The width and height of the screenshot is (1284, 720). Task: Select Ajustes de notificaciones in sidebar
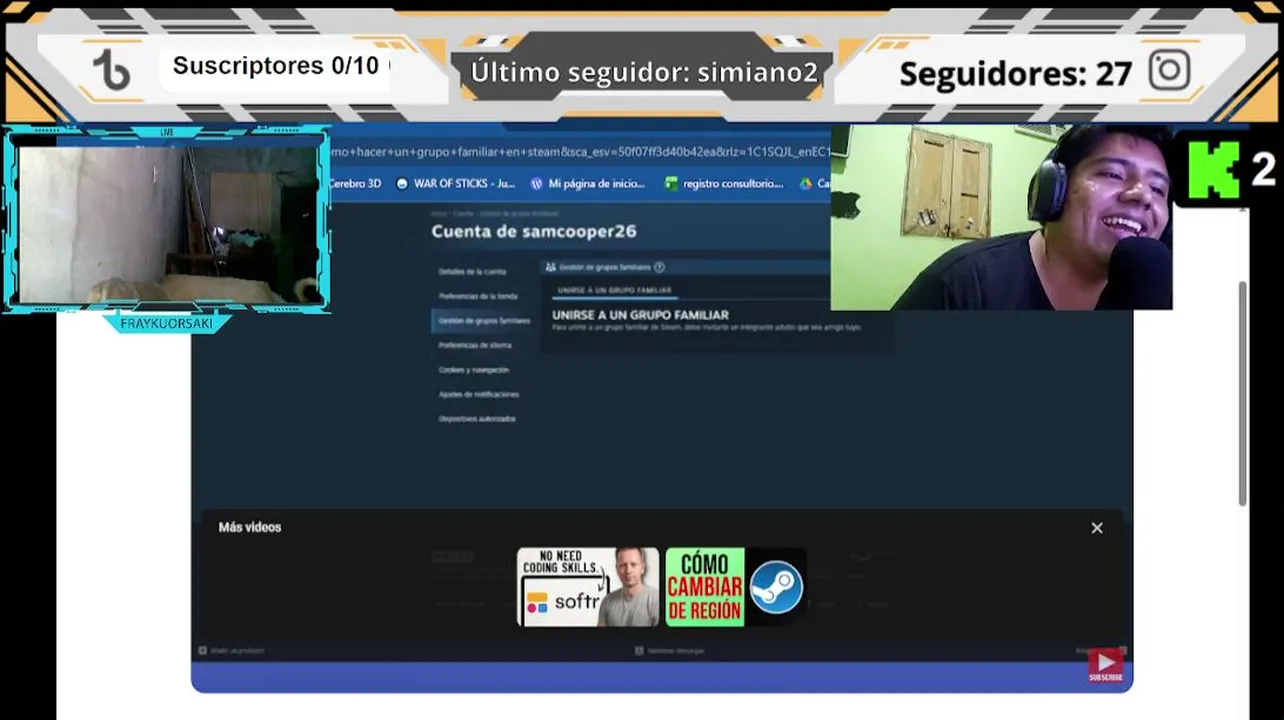[x=479, y=394]
